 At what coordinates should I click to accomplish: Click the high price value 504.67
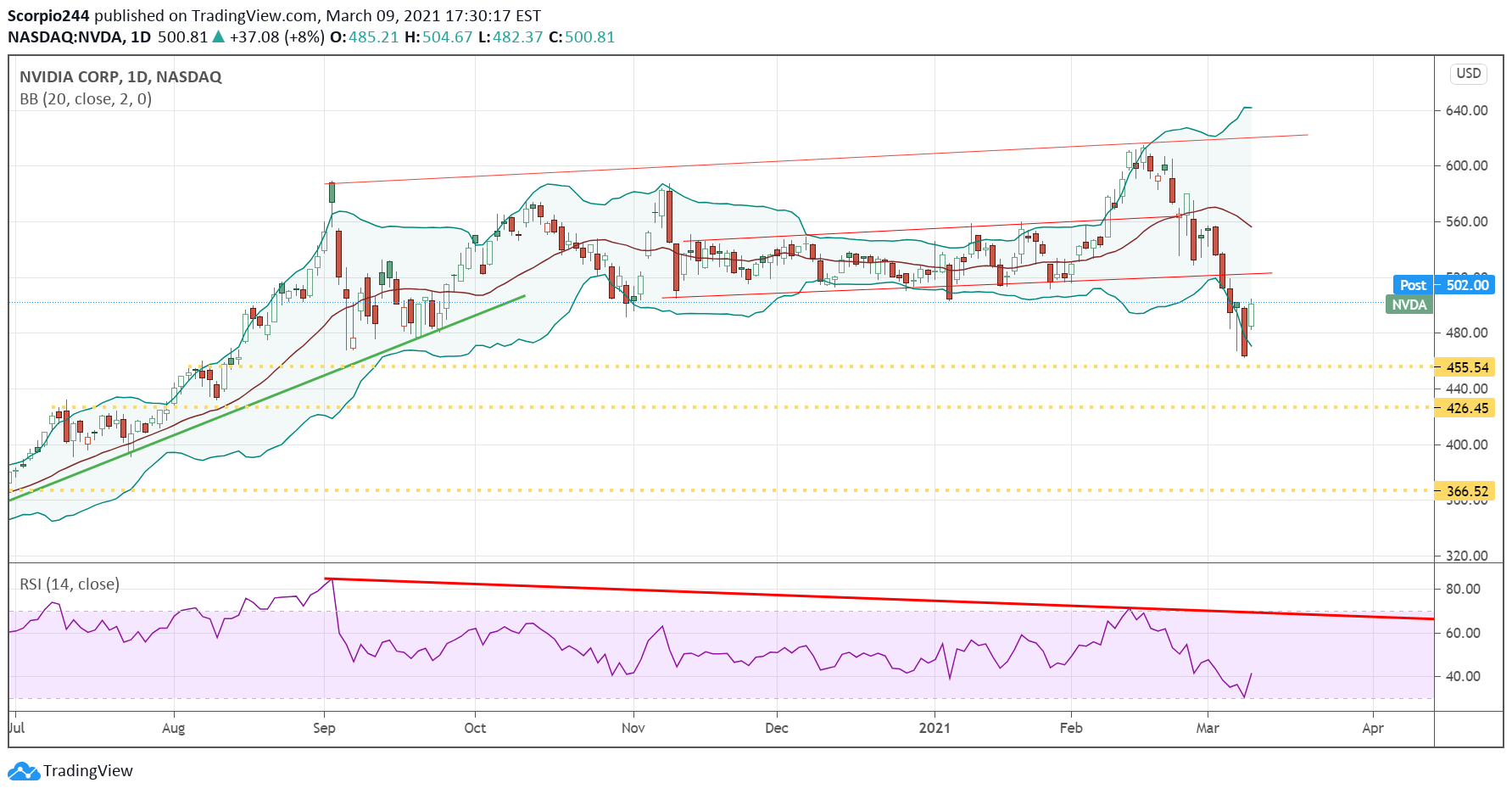[x=447, y=37]
